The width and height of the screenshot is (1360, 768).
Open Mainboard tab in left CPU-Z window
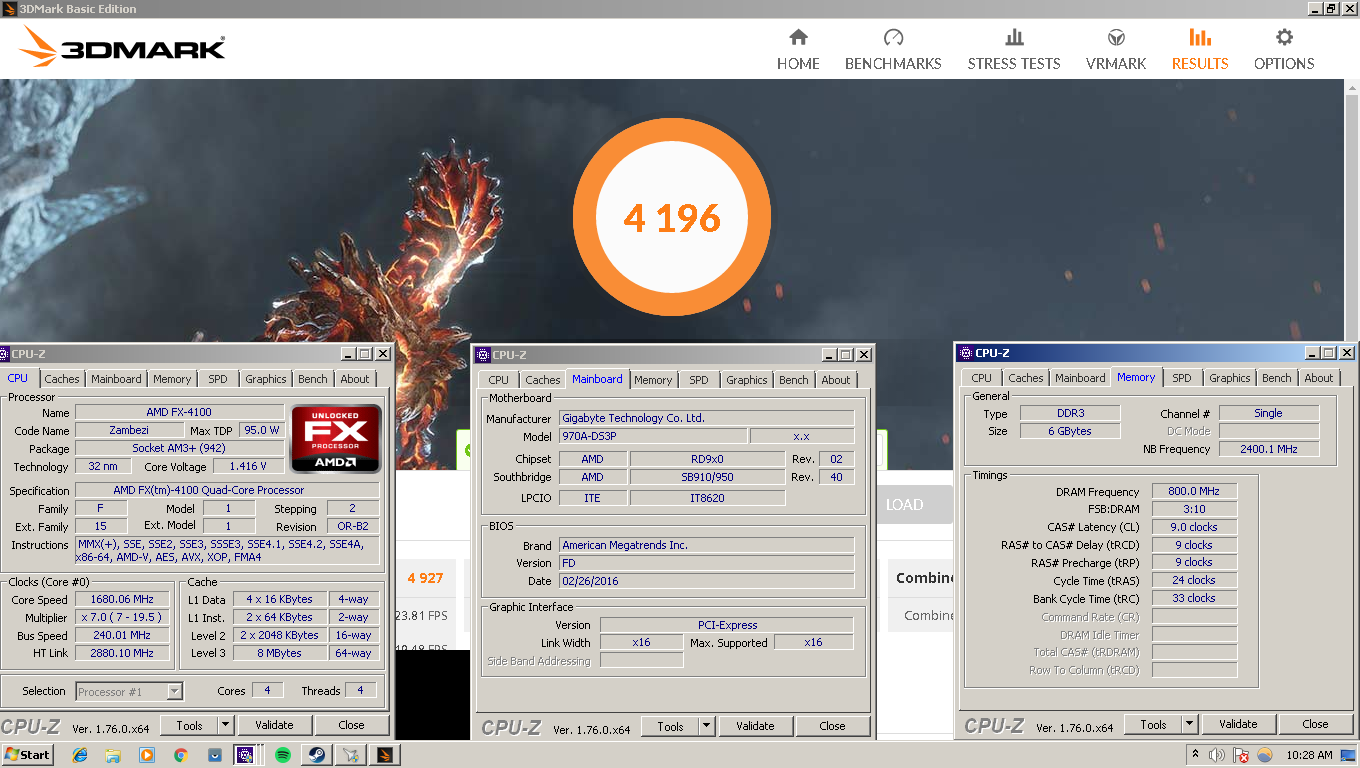click(116, 379)
